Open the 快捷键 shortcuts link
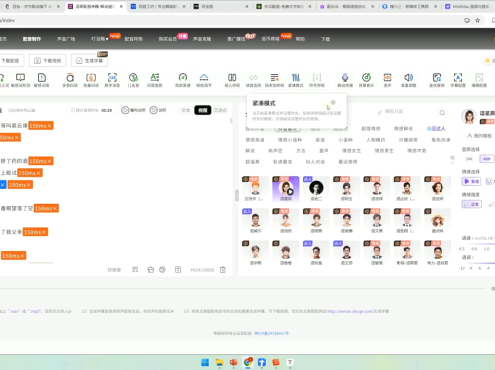495x370 pixels. point(114,270)
